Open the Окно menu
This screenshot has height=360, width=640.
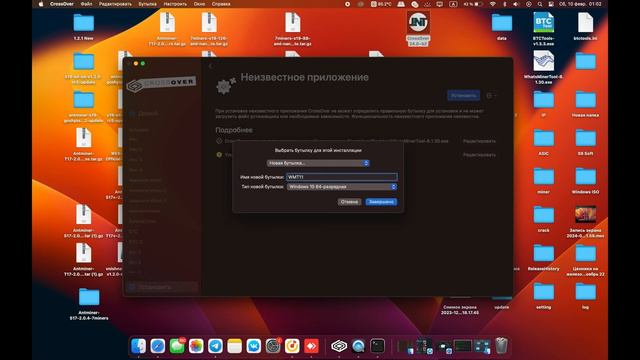click(199, 4)
